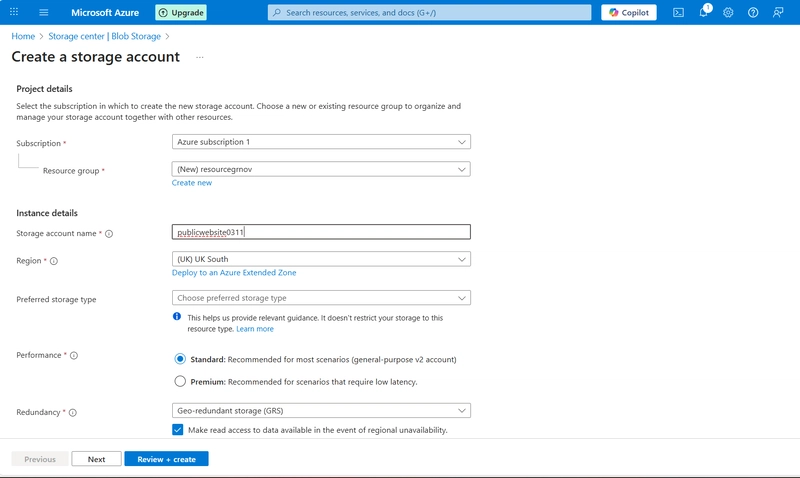800x478 pixels.
Task: Click the Feedback icon in the top bar
Action: click(778, 13)
